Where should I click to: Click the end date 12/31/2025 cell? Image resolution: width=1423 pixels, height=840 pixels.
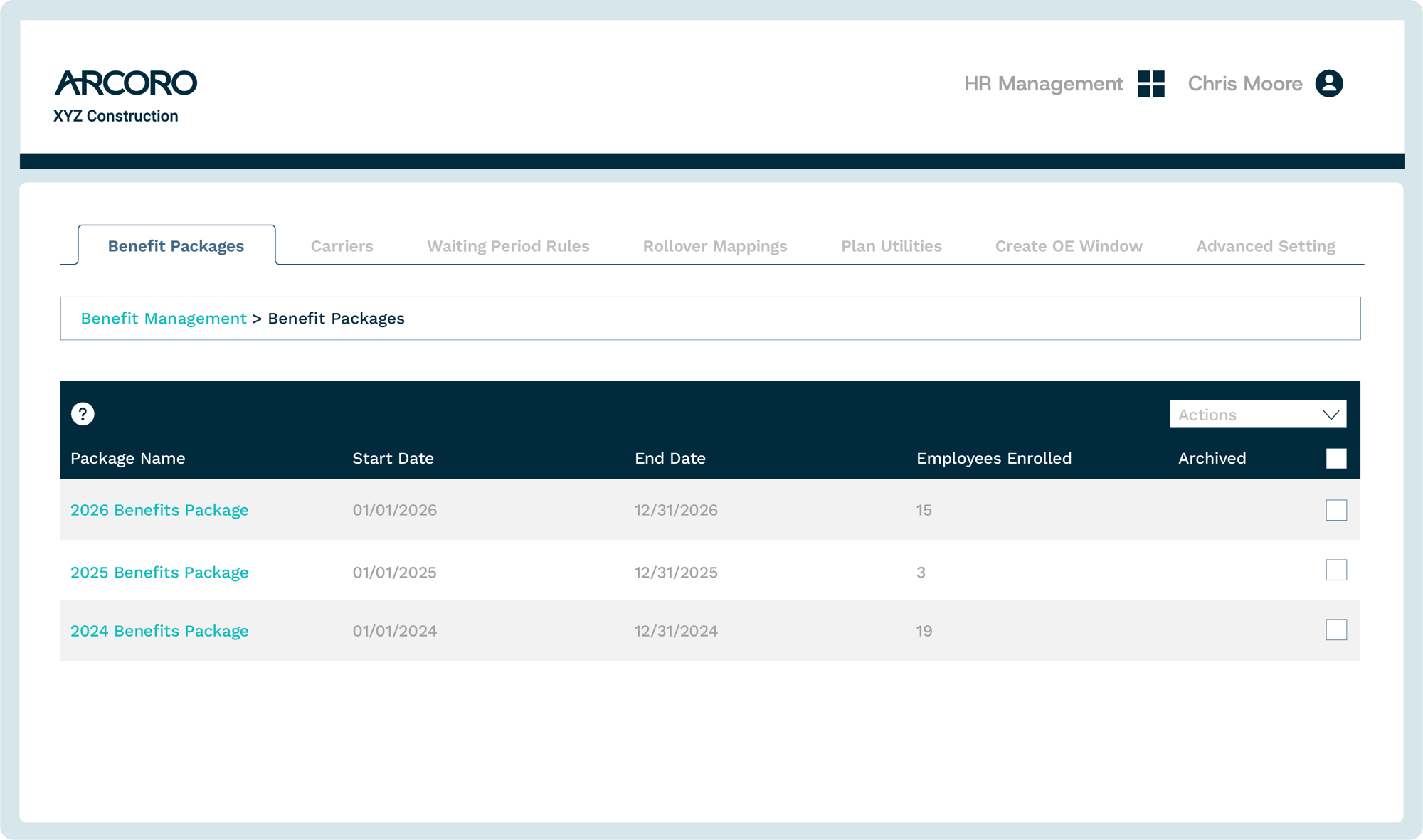[676, 573]
